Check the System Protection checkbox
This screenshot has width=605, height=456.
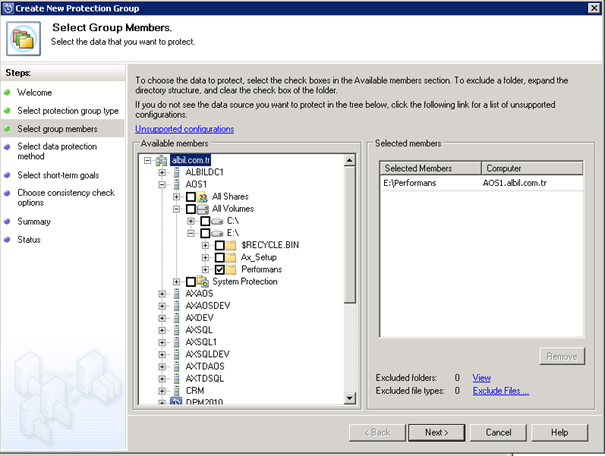[191, 282]
